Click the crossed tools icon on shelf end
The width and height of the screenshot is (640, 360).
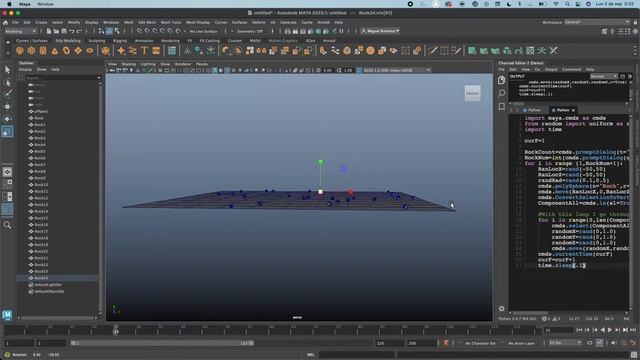[x=553, y=51]
